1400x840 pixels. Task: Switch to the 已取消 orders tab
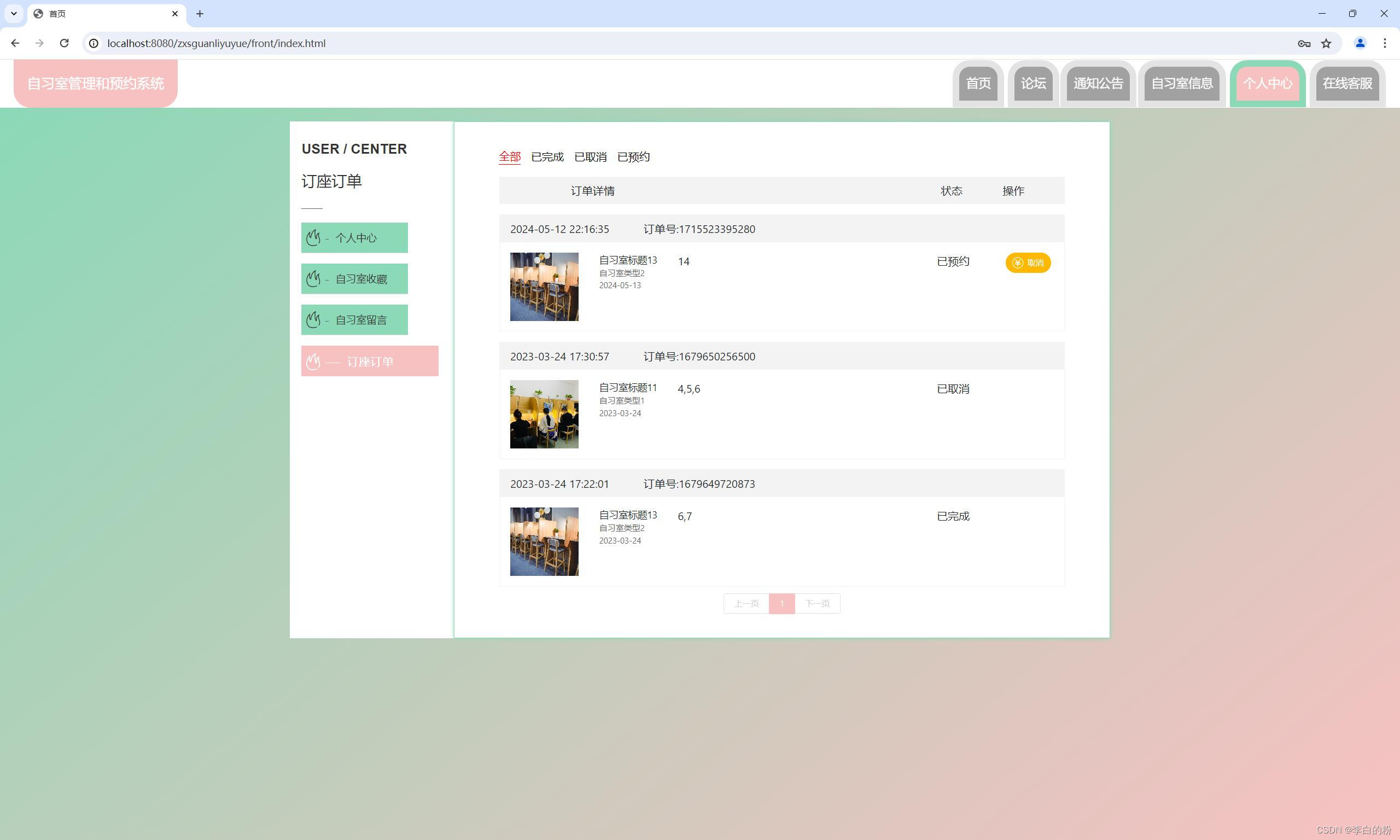tap(590, 157)
